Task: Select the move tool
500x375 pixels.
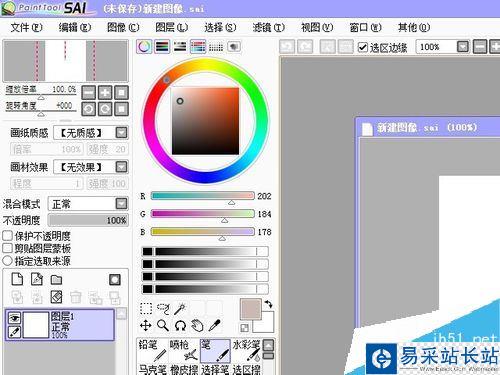Action: (146, 325)
